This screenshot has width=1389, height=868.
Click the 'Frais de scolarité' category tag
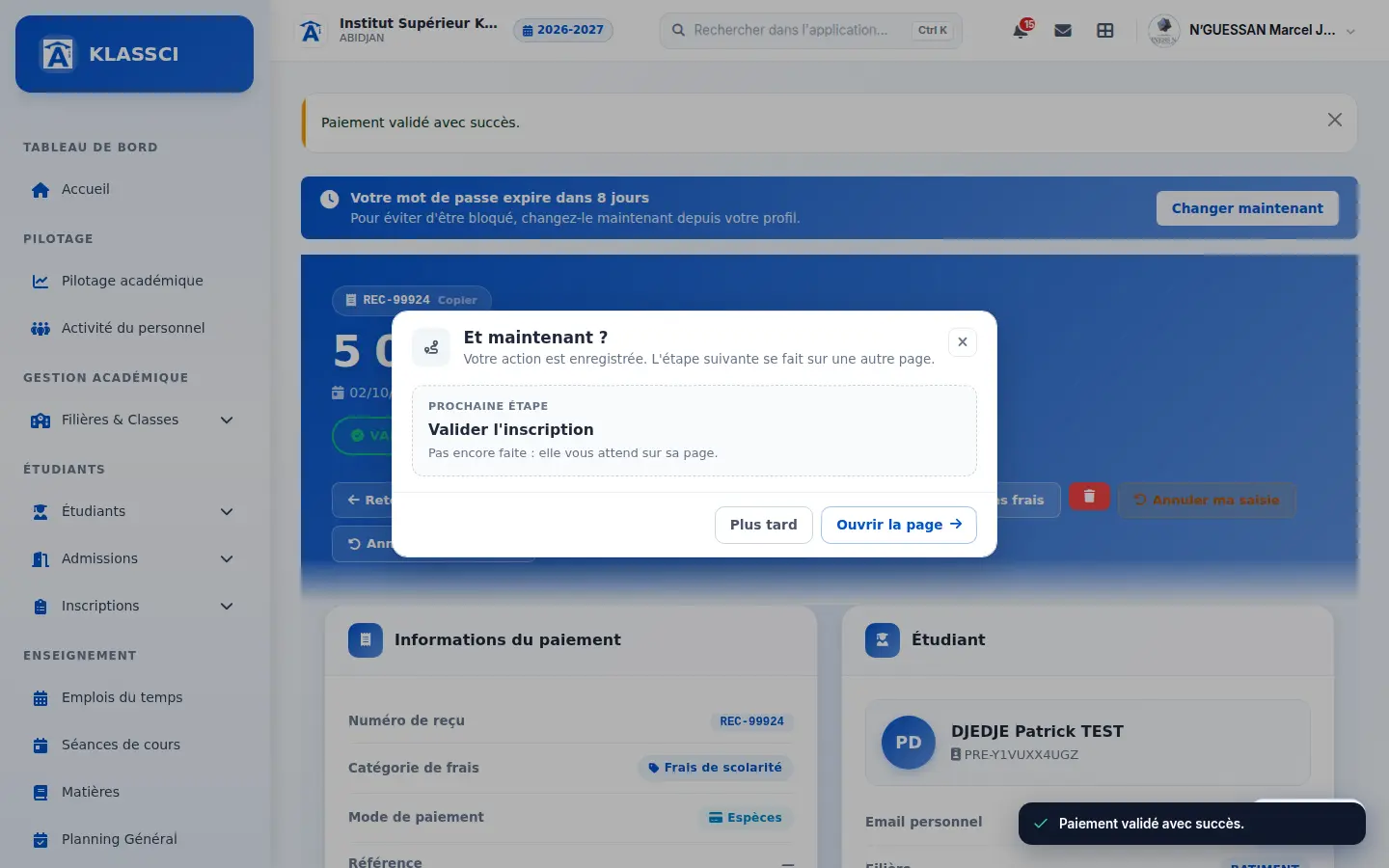point(715,768)
